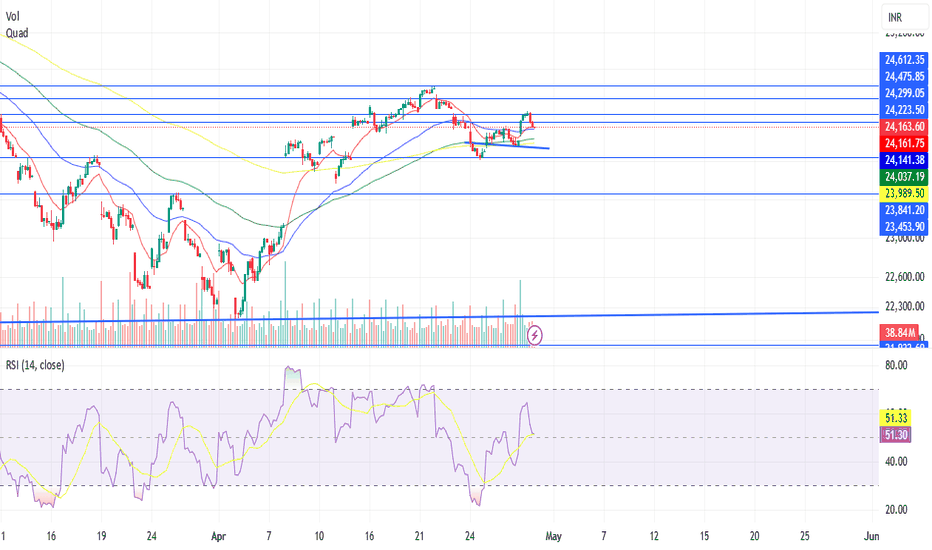Click the dark blue 24,141.38 price label
Viewport: 932px width, 550px height.
coord(903,159)
